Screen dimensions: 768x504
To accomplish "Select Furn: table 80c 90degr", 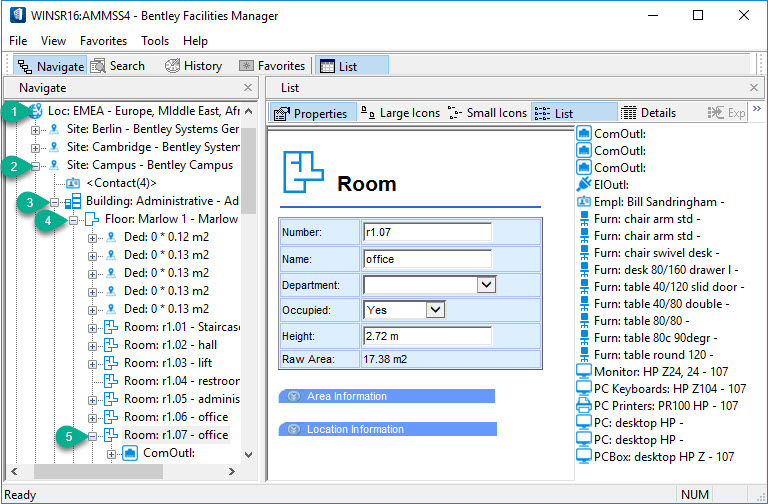I will click(655, 337).
